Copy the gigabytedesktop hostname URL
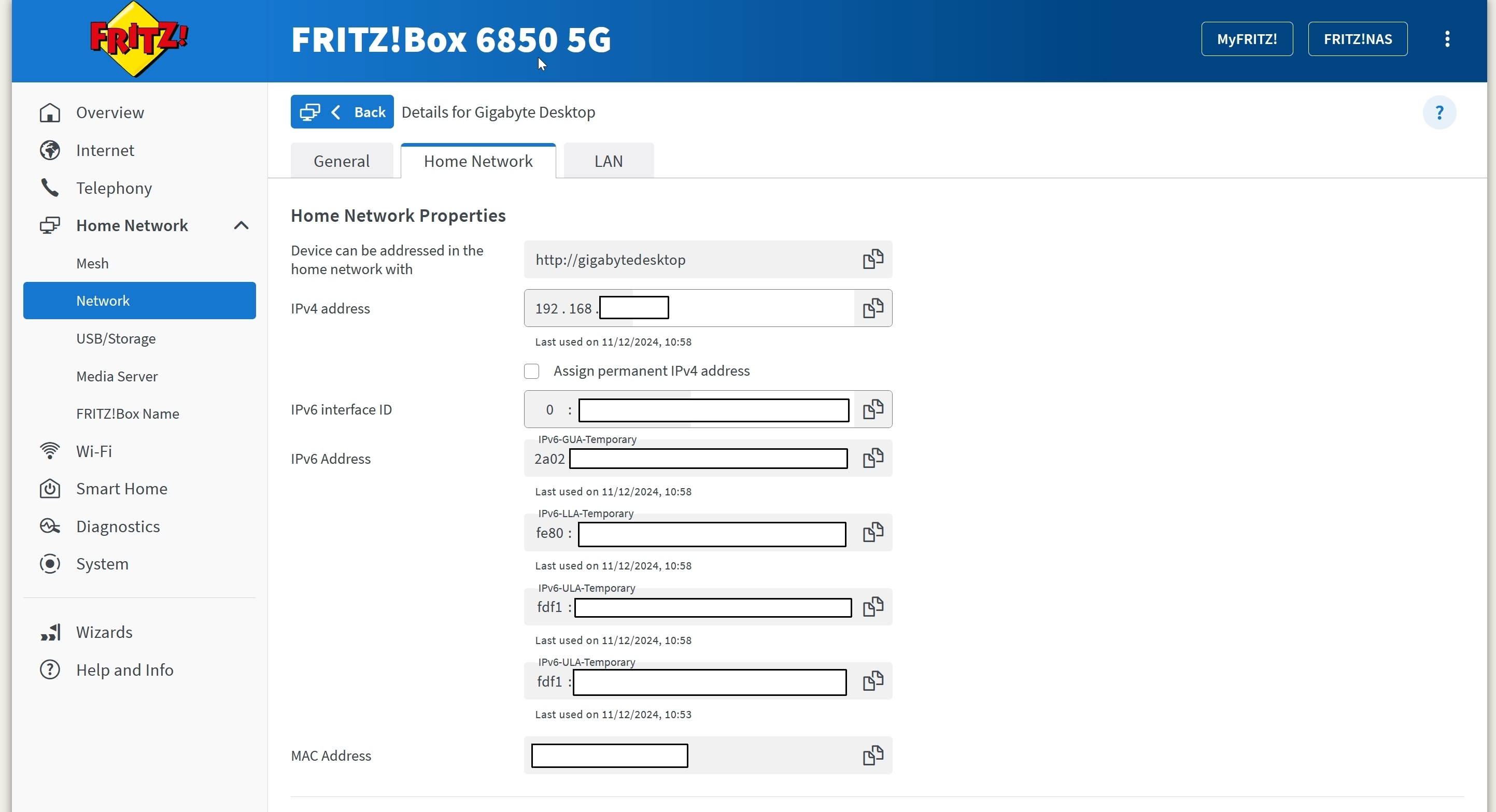The width and height of the screenshot is (1496, 812). point(872,259)
